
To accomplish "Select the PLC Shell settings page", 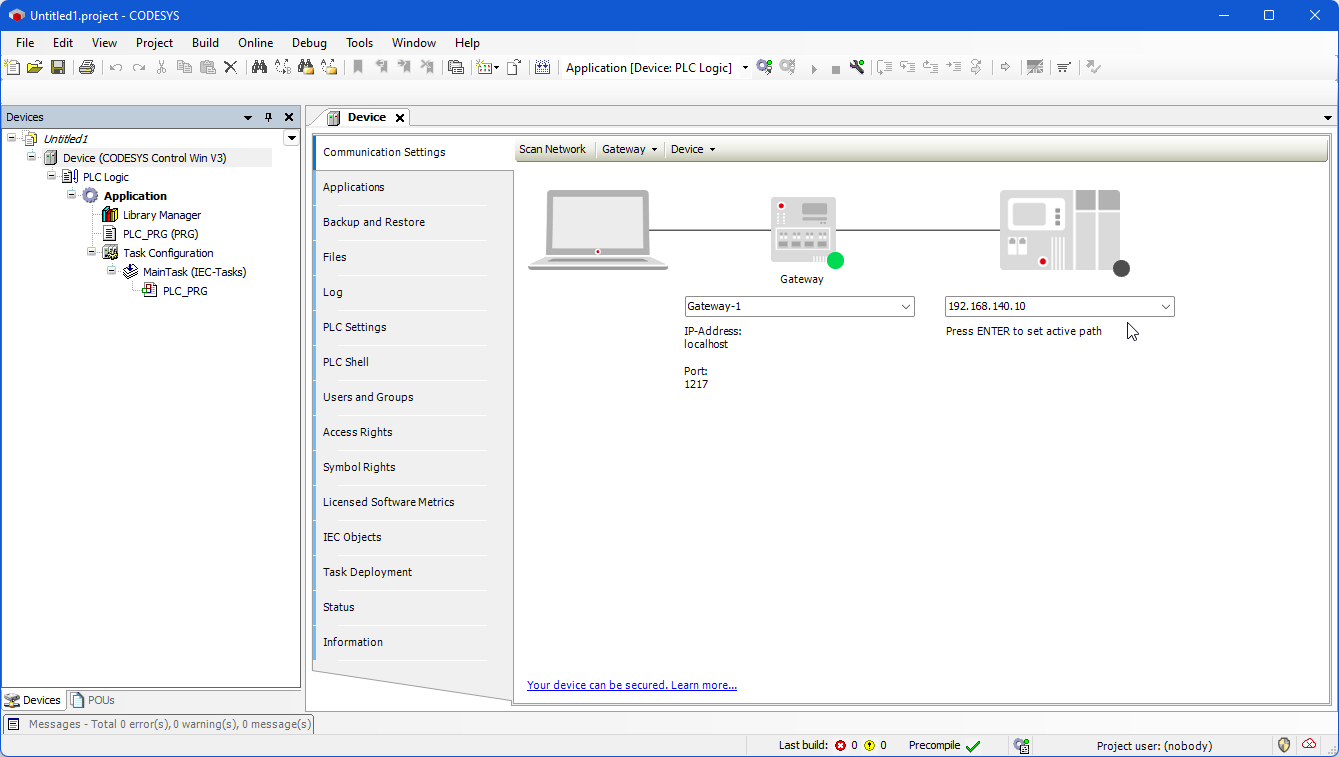I will (x=345, y=362).
